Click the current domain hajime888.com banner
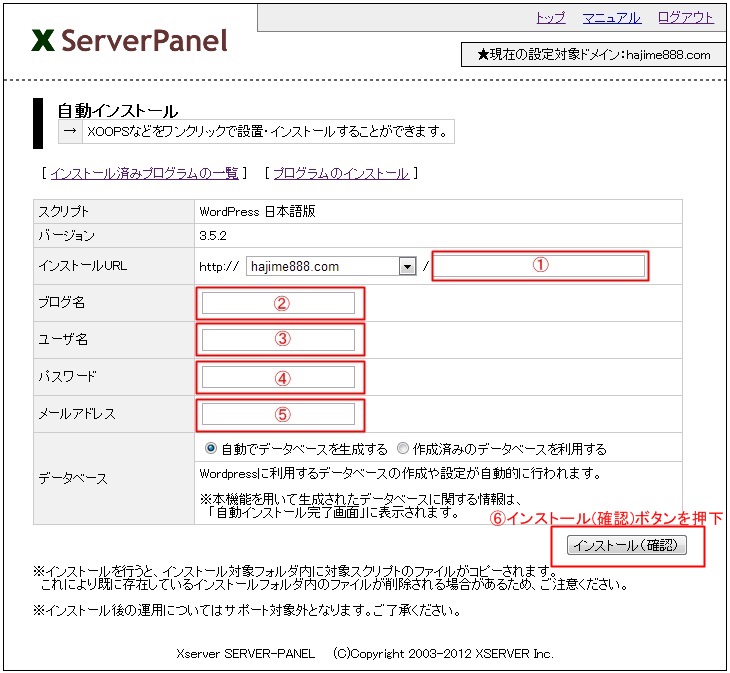The image size is (730, 673). (x=594, y=54)
